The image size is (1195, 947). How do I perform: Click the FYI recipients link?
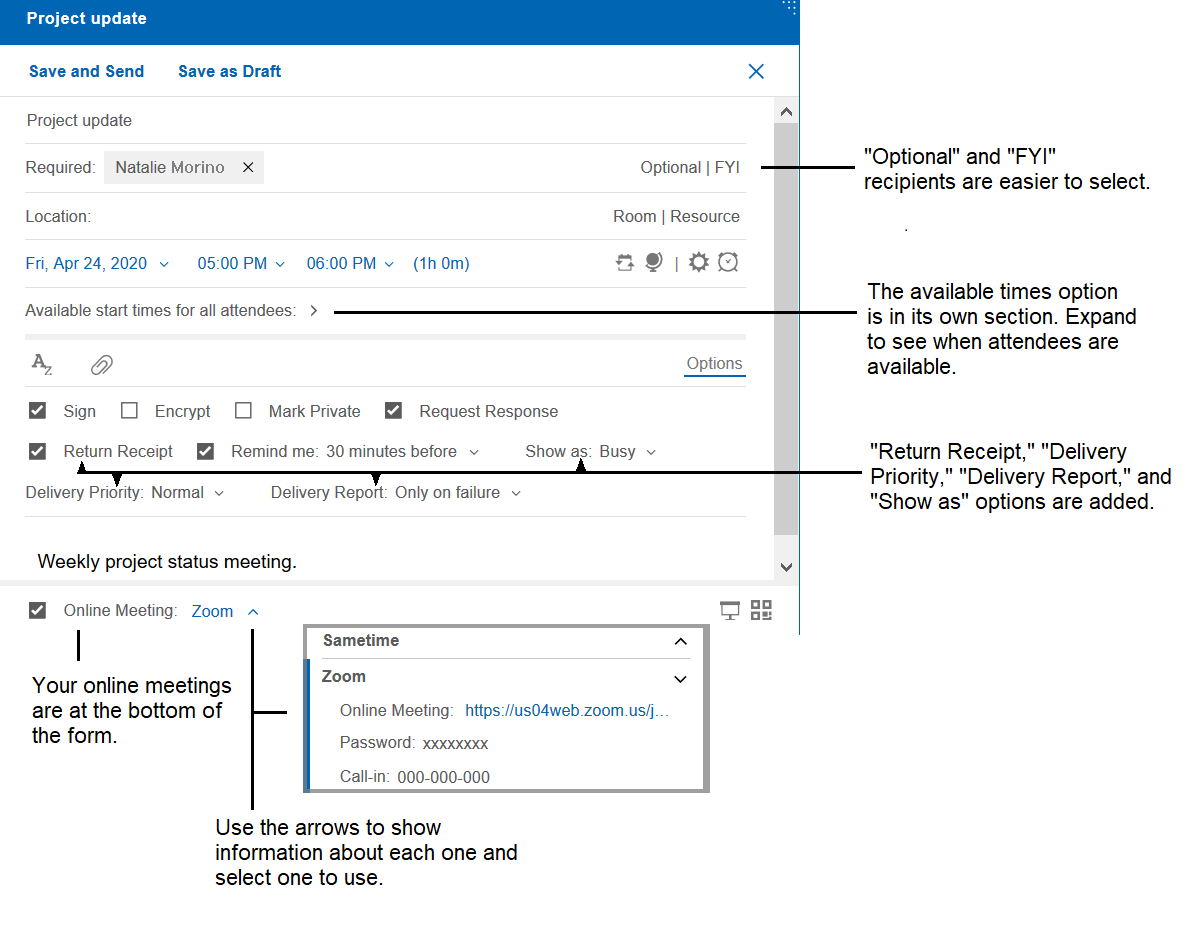point(727,168)
